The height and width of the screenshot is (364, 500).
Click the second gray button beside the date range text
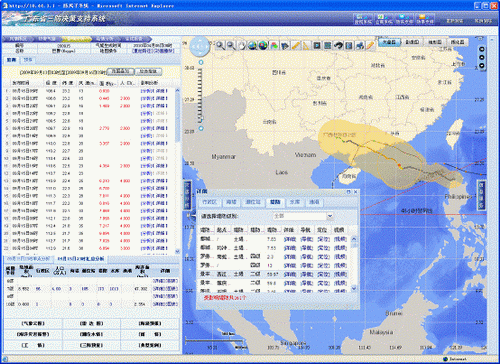tap(148, 71)
